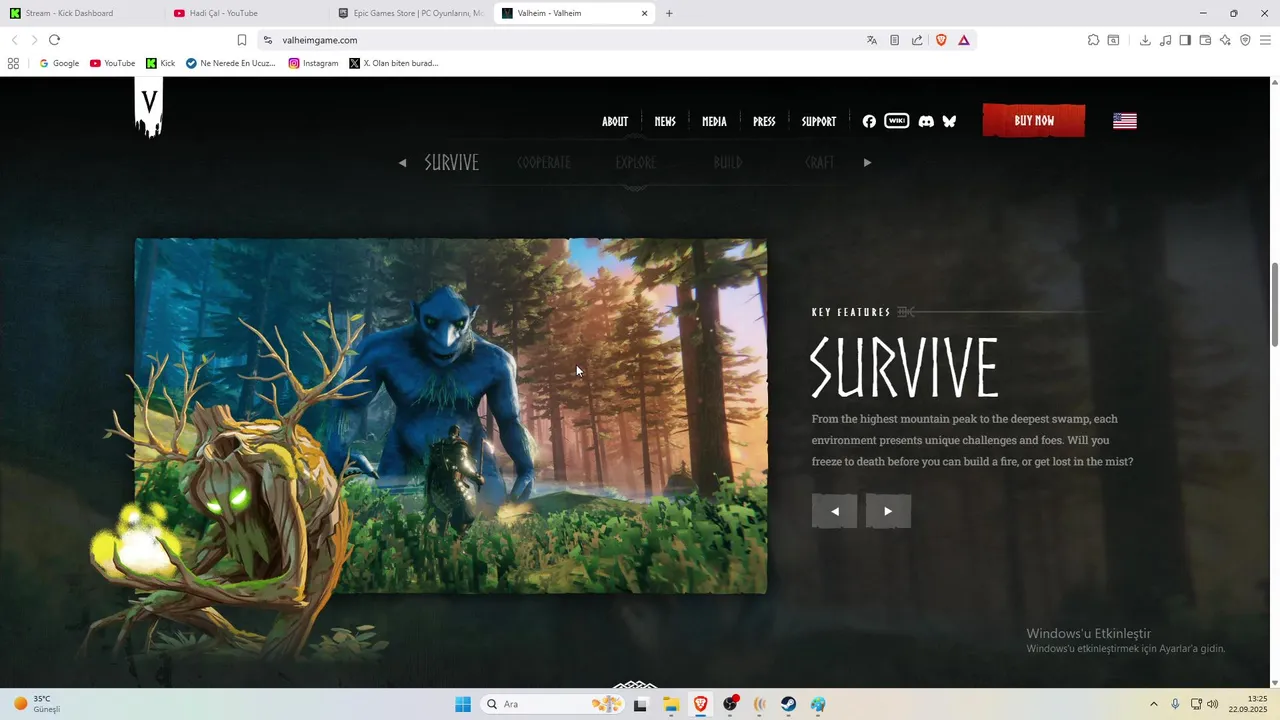The height and width of the screenshot is (720, 1280).
Task: Open the Leo AI sparkle icon
Action: pos(1225,40)
